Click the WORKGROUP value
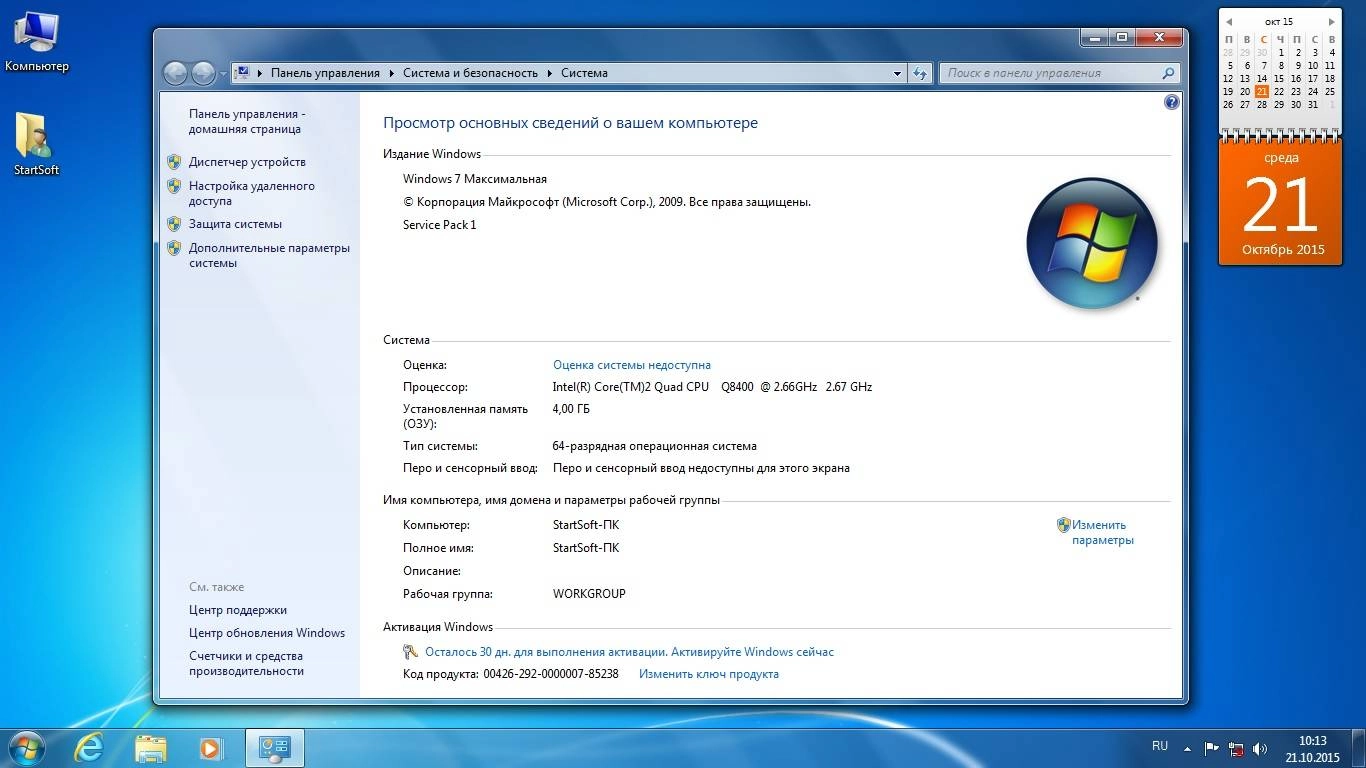The height and width of the screenshot is (768, 1366). point(589,594)
